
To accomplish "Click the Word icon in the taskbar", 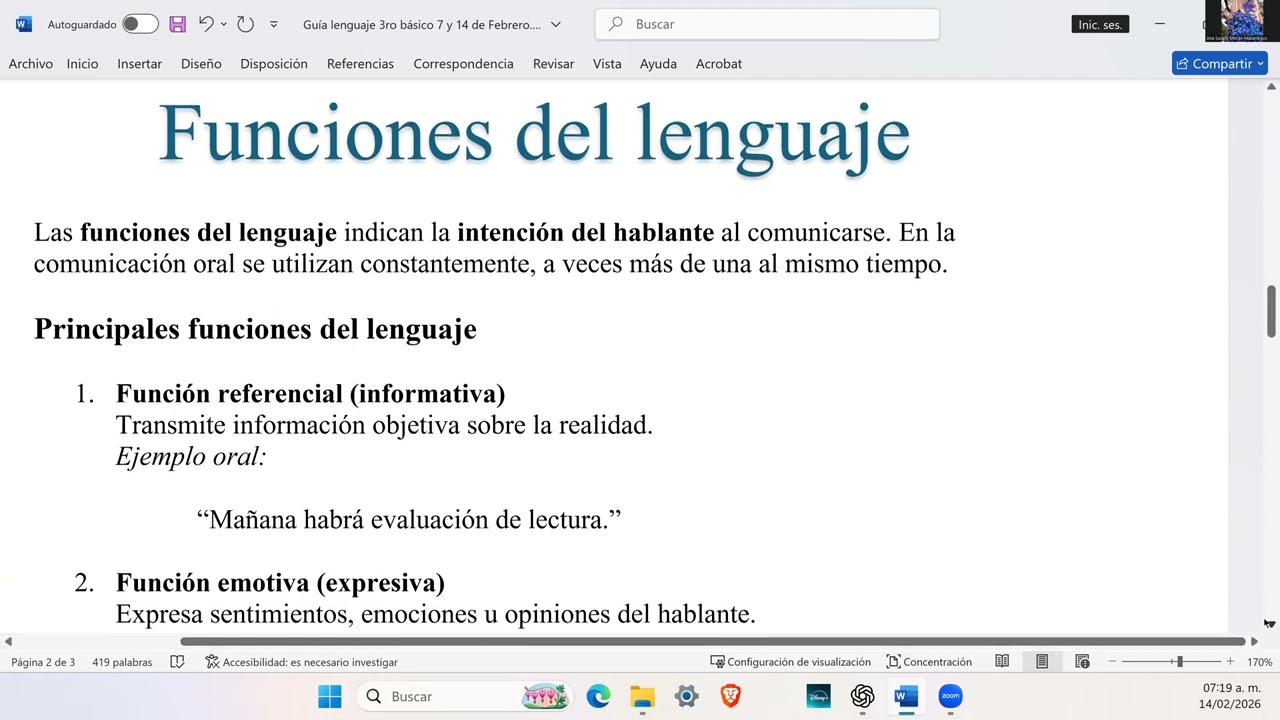I will pyautogui.click(x=906, y=696).
